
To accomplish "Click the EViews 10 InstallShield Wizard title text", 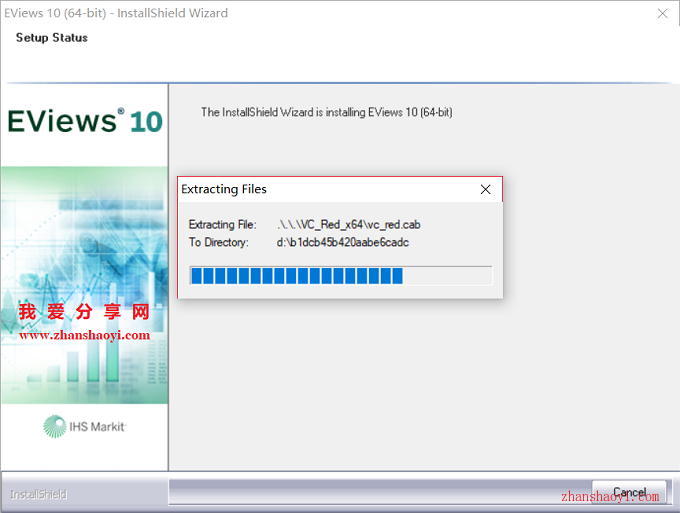I will (x=116, y=13).
